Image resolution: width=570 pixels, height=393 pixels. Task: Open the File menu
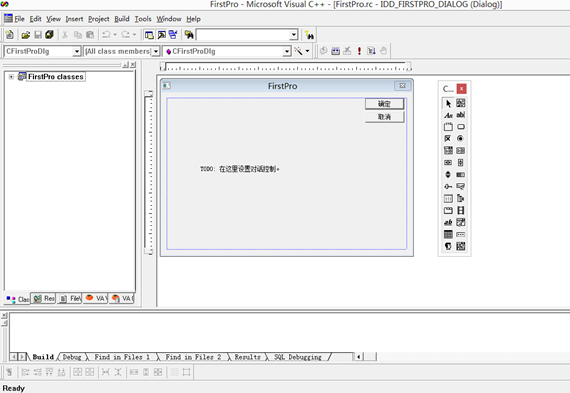coord(19,19)
